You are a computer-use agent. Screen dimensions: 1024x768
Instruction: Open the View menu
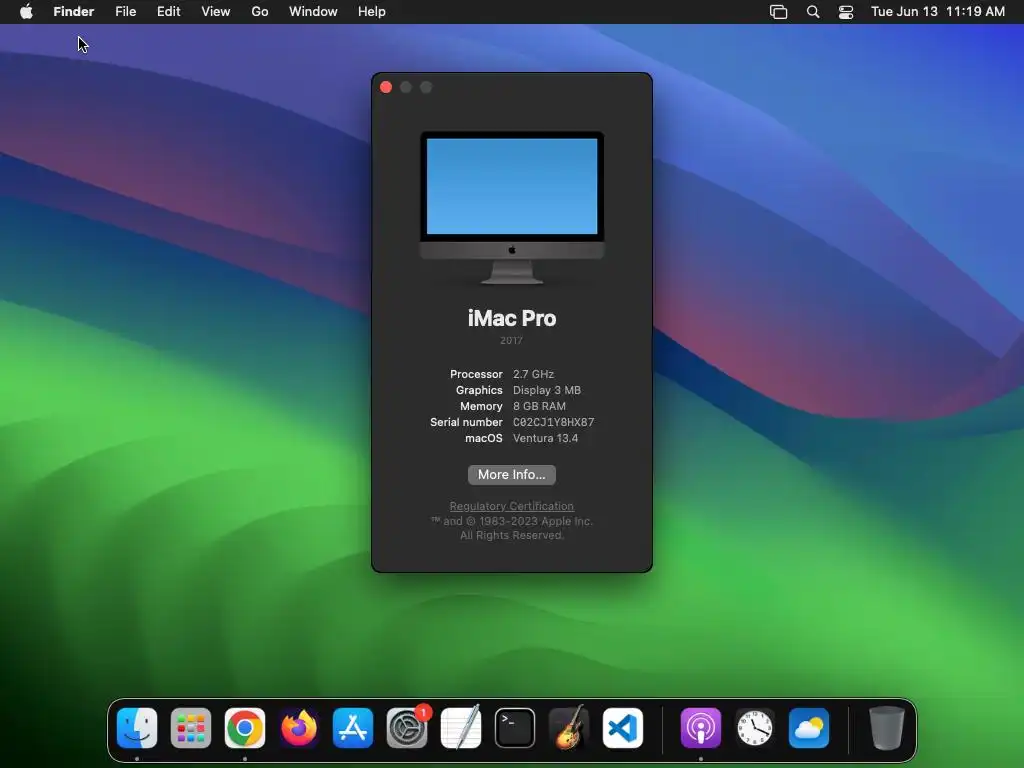[x=216, y=12]
